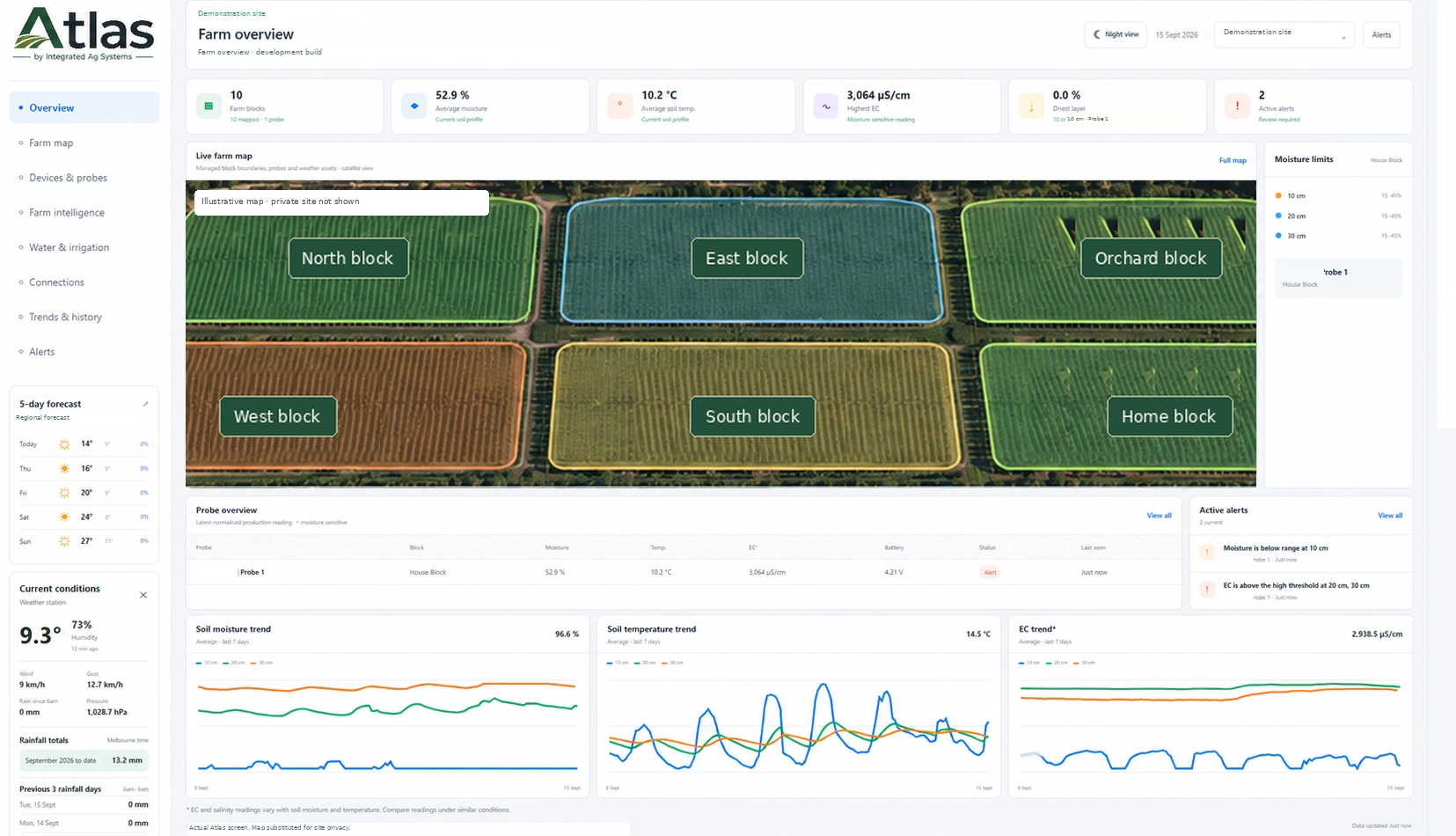Close the Current conditions panel
This screenshot has height=836, width=1456.
143,595
